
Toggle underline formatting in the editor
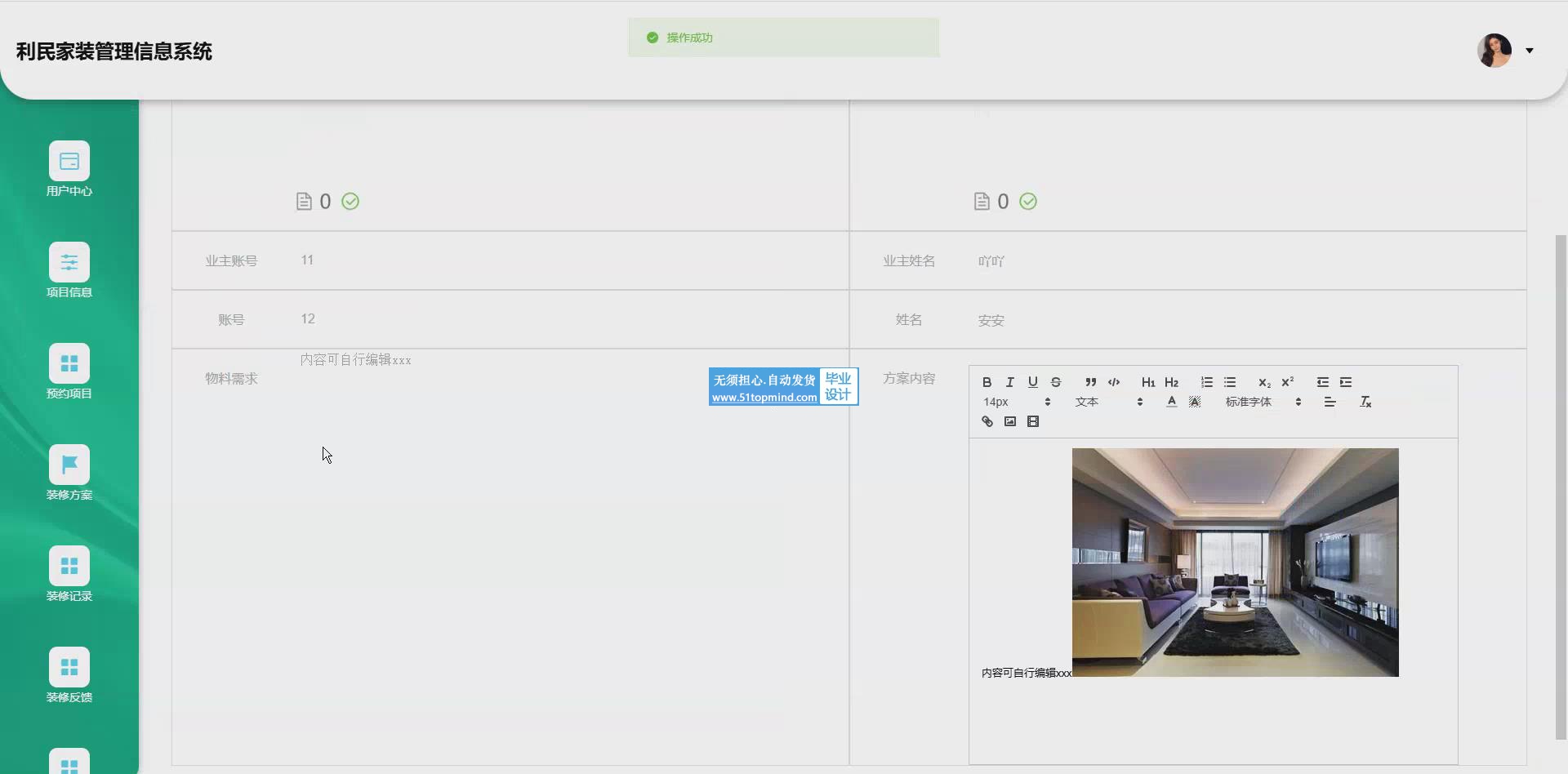click(1032, 382)
